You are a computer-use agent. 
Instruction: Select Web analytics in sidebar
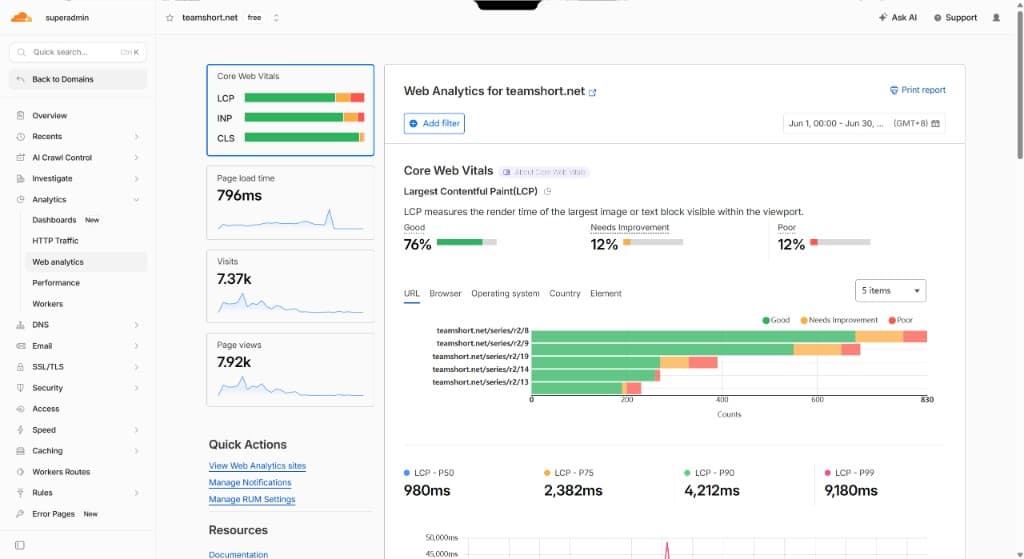click(86, 262)
